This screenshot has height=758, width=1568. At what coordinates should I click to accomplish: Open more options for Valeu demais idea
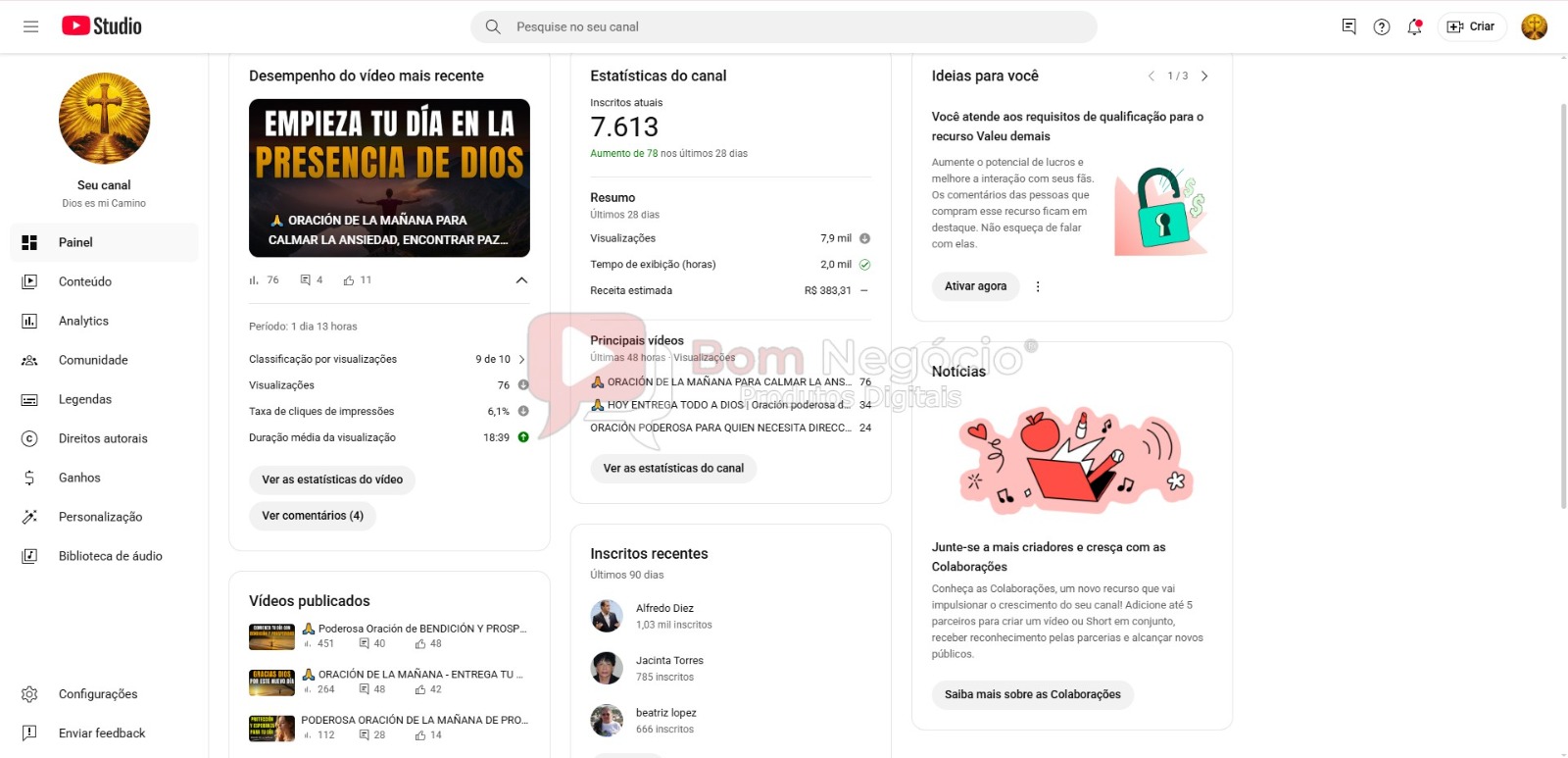click(x=1038, y=286)
